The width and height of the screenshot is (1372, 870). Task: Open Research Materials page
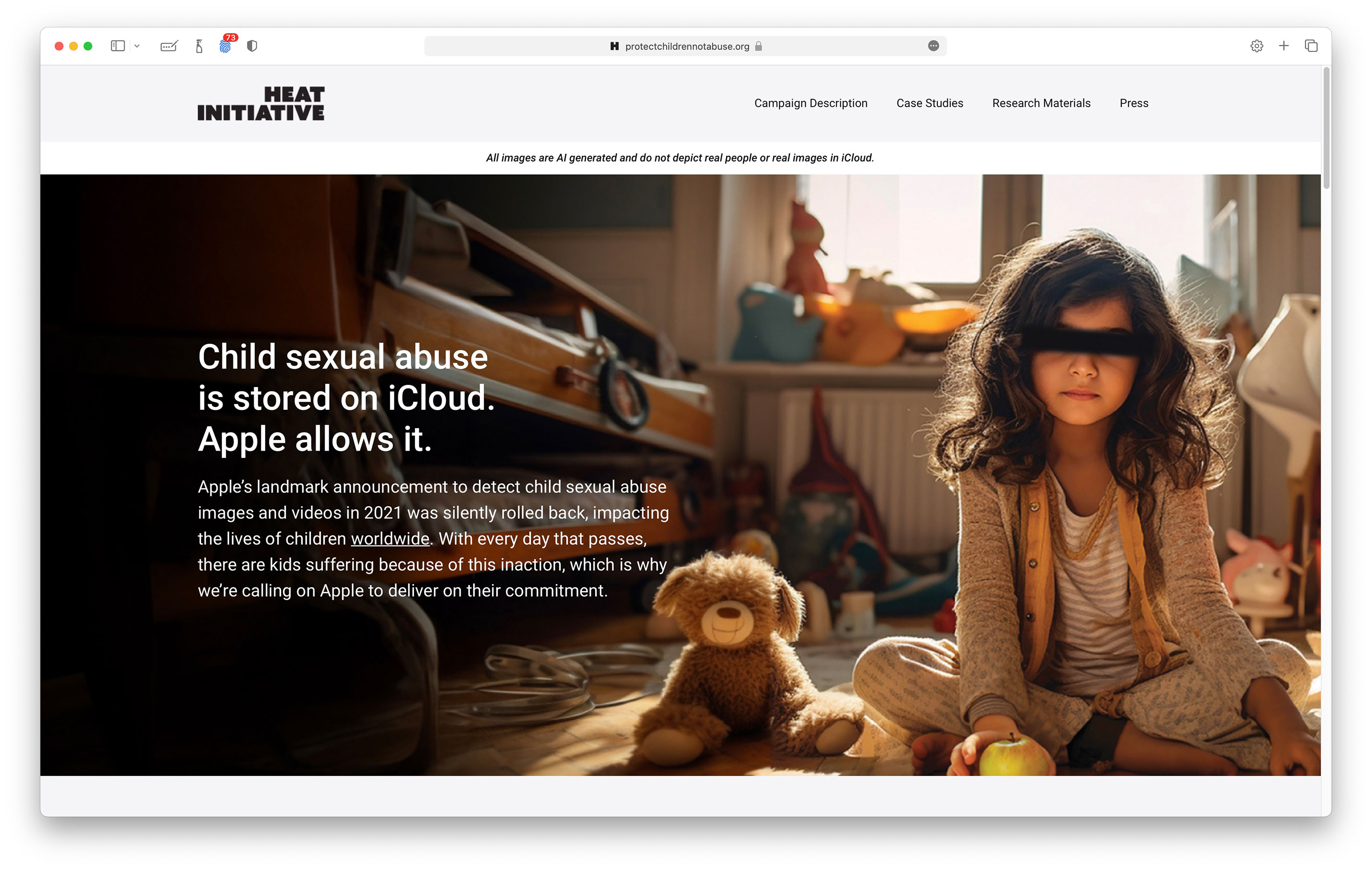pos(1041,103)
